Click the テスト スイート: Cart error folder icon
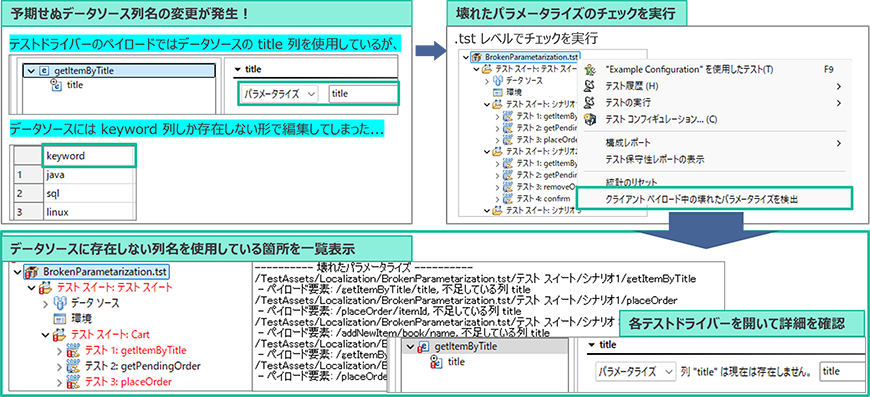 [60, 335]
